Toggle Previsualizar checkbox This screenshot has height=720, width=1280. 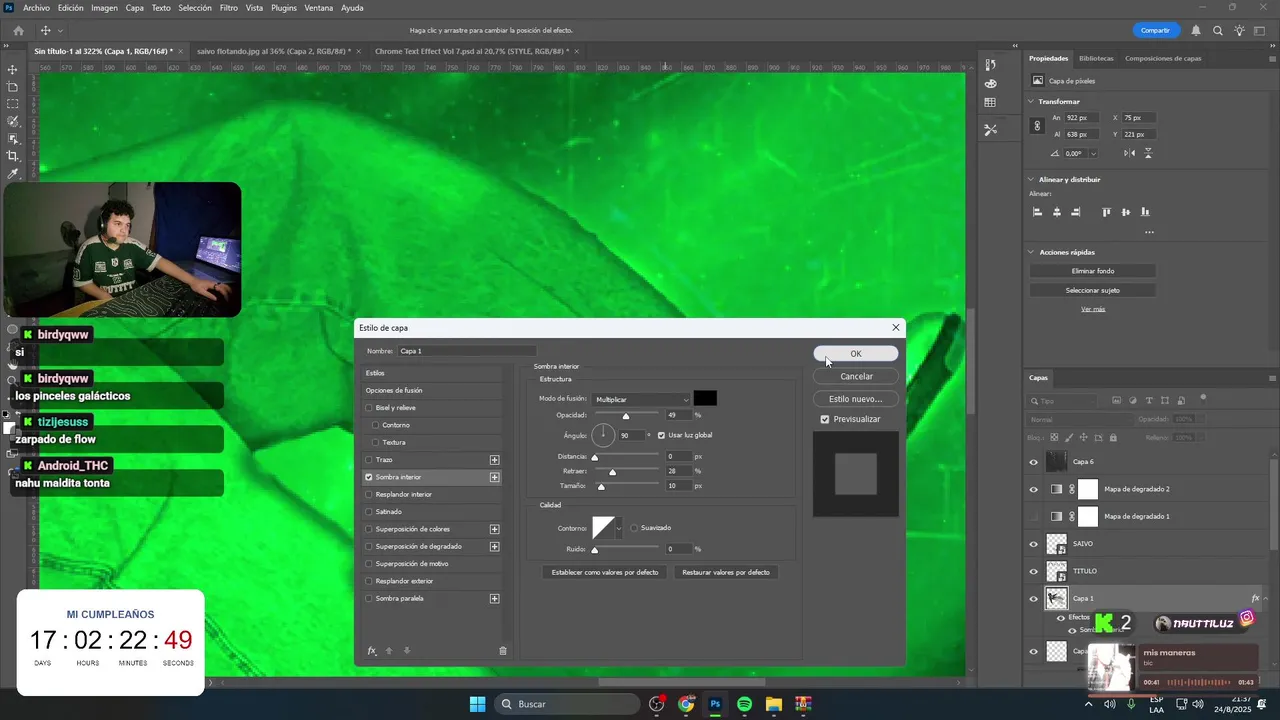click(825, 419)
